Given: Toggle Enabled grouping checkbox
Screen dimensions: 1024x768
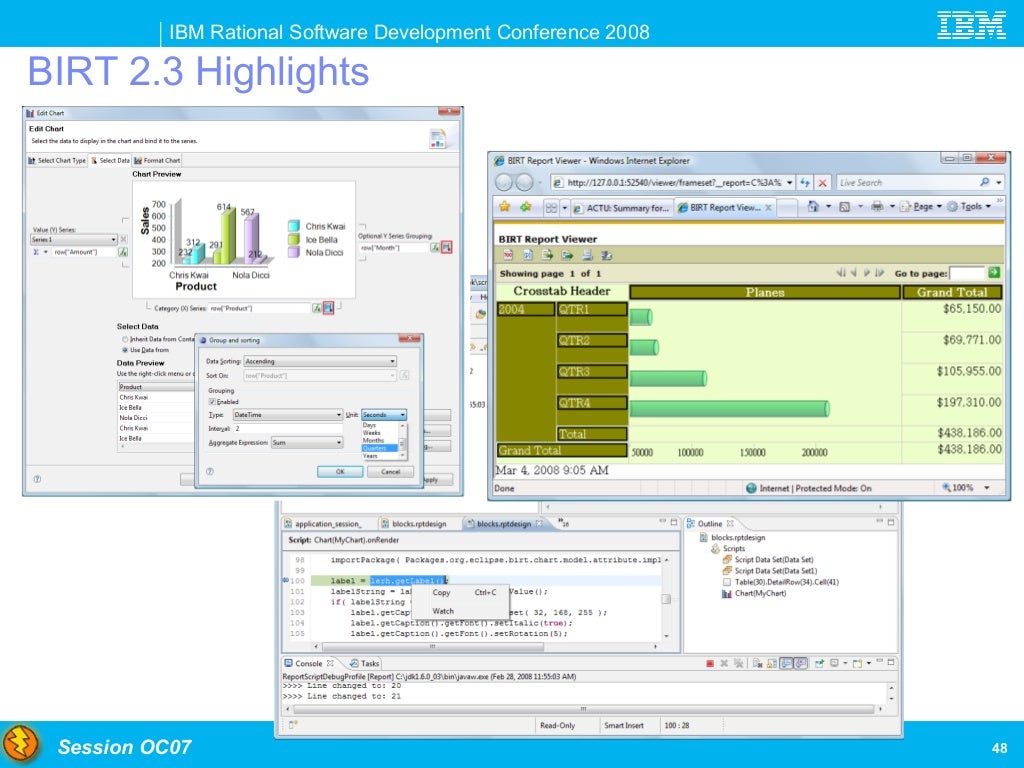Looking at the screenshot, I should [x=212, y=402].
